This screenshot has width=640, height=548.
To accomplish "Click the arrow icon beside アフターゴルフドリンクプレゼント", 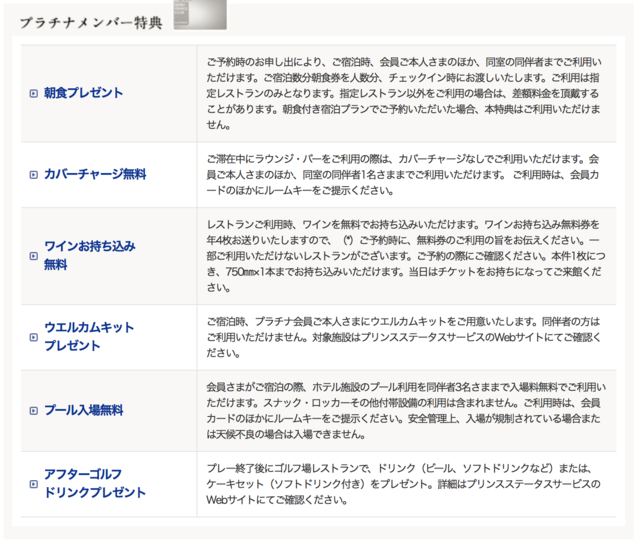I will tap(34, 484).
